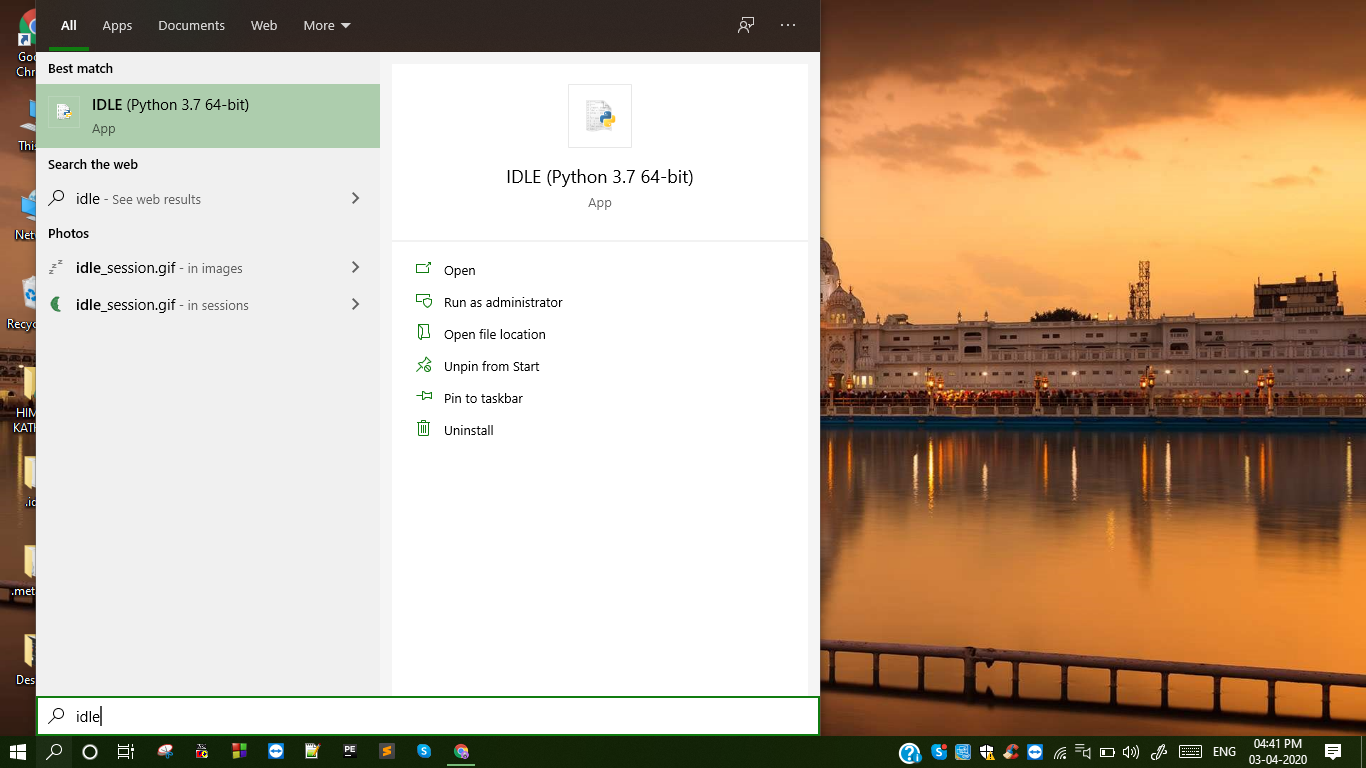Click the large IDLE app thumbnail
This screenshot has width=1366, height=768.
600,116
